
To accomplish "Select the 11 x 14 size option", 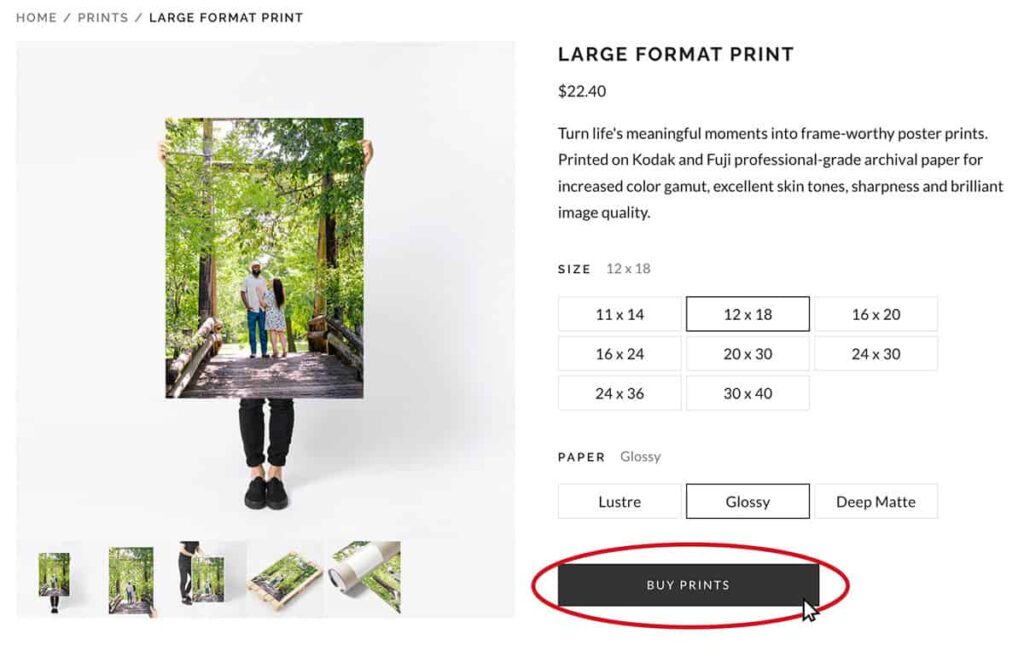I will point(619,314).
